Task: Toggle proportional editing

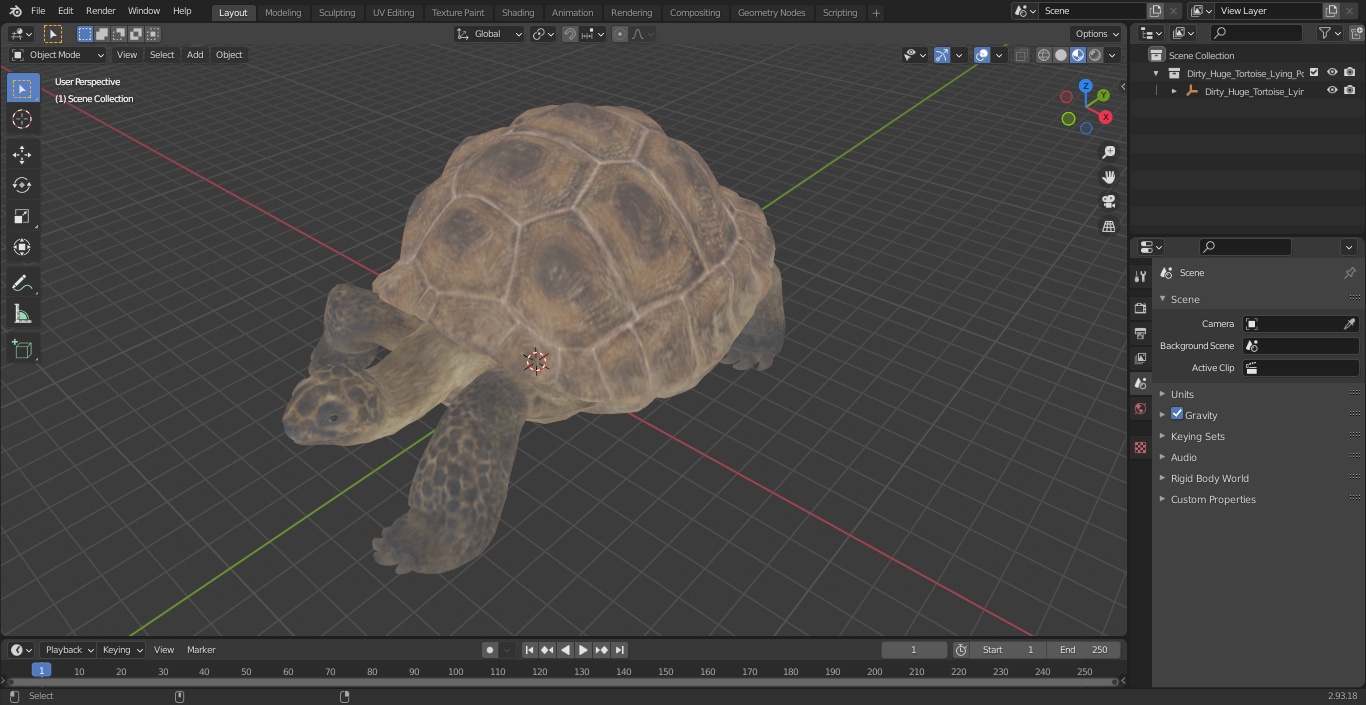Action: 620,34
